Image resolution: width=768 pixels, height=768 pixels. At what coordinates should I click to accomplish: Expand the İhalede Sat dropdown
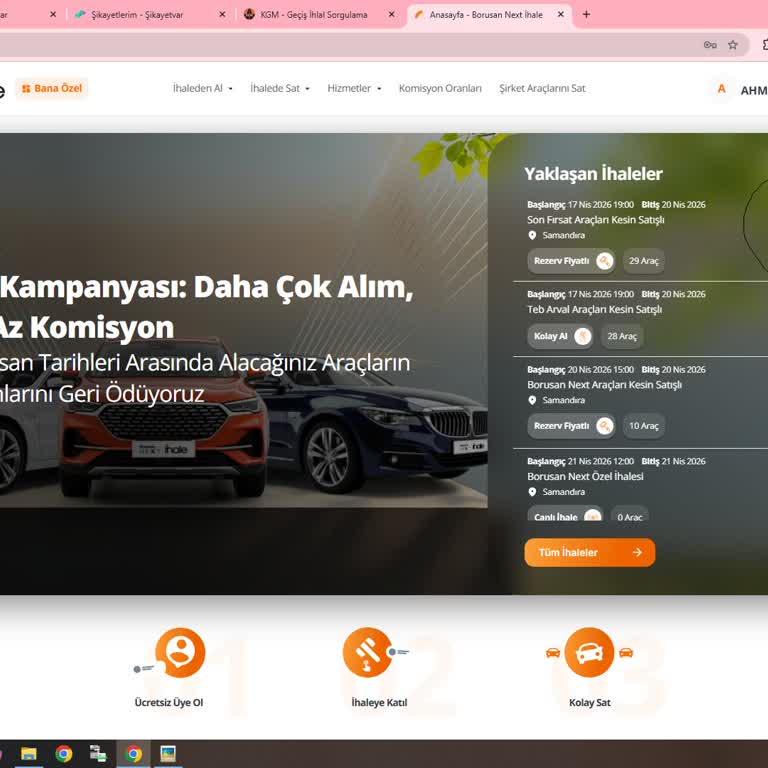pos(280,89)
